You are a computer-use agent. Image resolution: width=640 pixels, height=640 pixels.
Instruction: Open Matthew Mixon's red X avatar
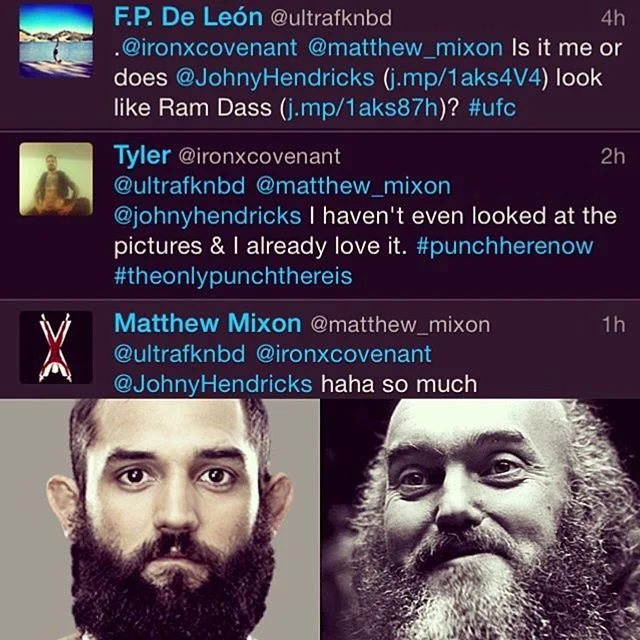[56, 347]
